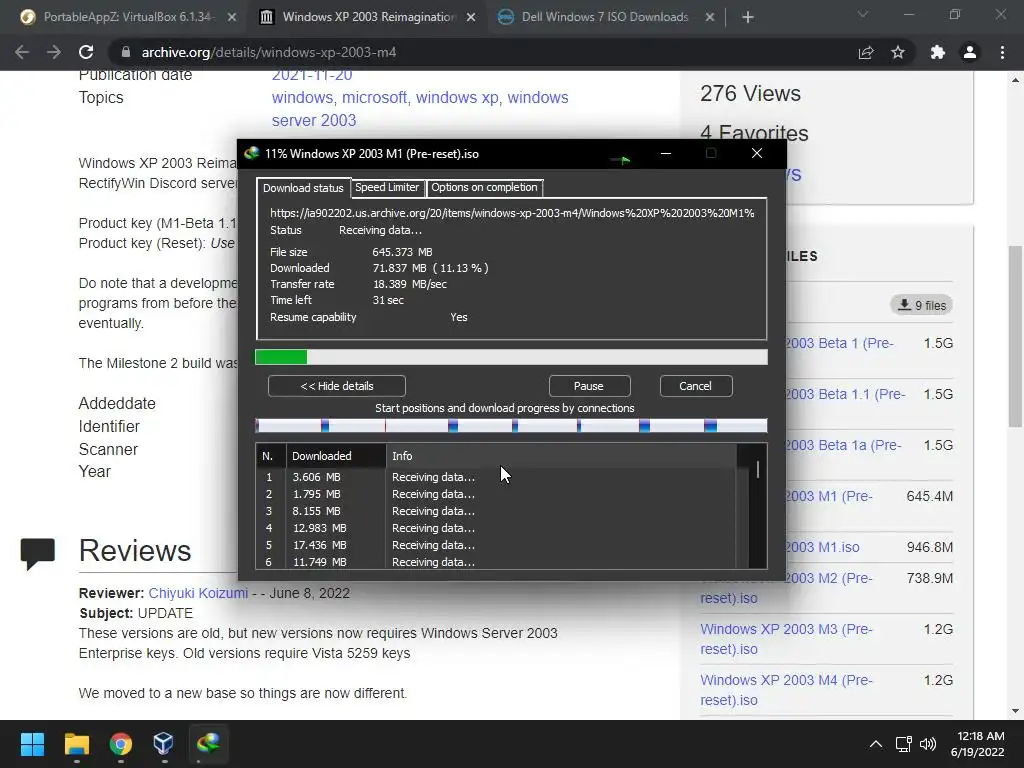
Task: Click the IDM icon in dialog title bar
Action: click(251, 153)
